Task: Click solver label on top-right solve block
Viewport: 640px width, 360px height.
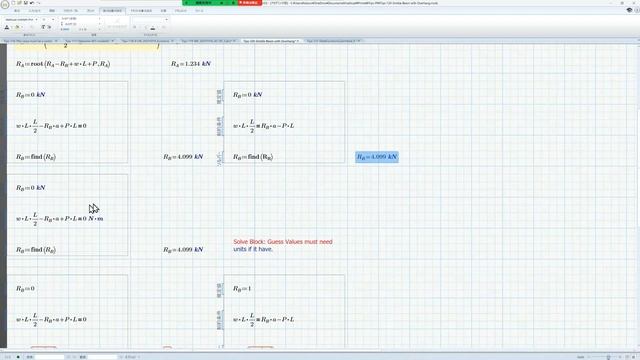Action: [220, 158]
